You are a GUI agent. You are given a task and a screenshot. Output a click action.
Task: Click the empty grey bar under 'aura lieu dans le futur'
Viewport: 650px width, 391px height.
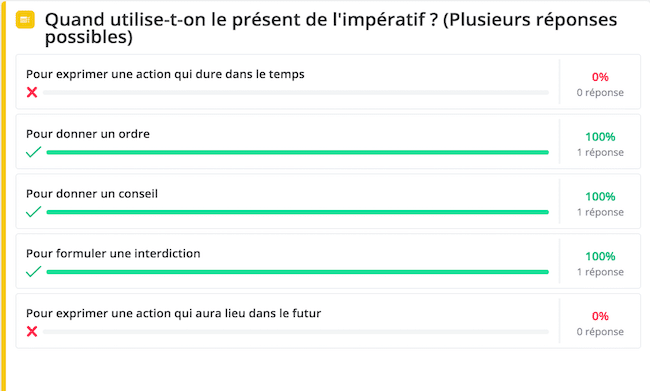pos(296,332)
